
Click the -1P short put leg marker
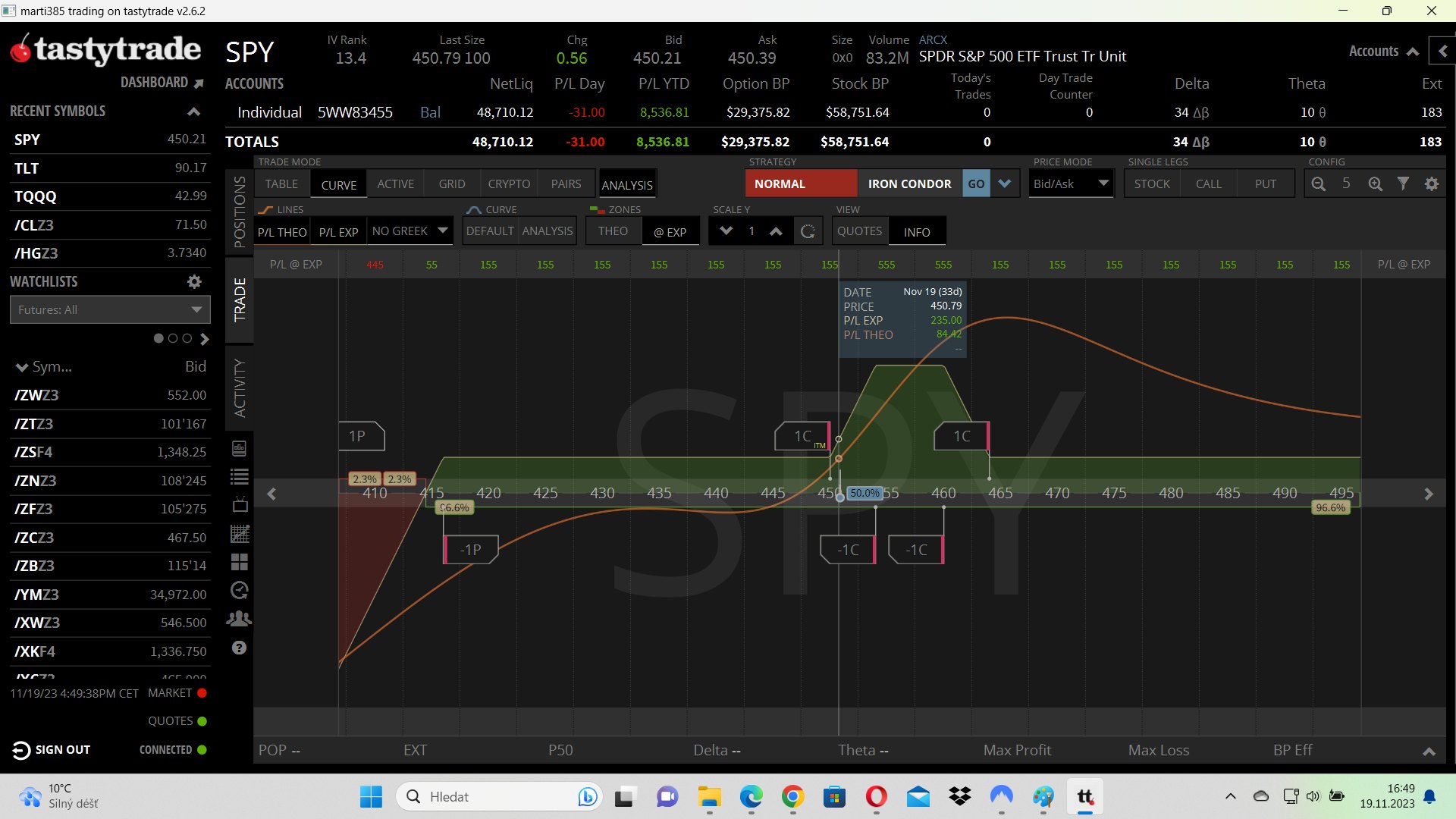(471, 550)
